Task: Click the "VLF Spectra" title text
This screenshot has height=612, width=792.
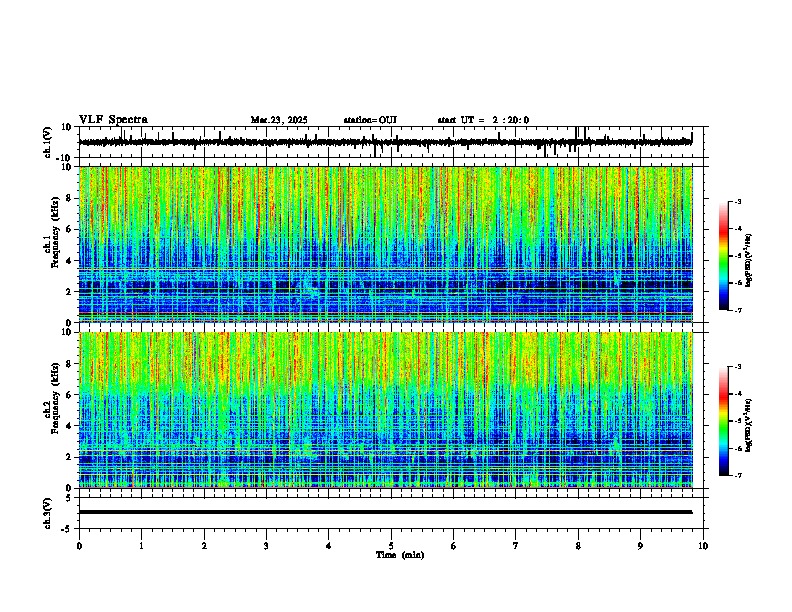Action: coord(113,120)
